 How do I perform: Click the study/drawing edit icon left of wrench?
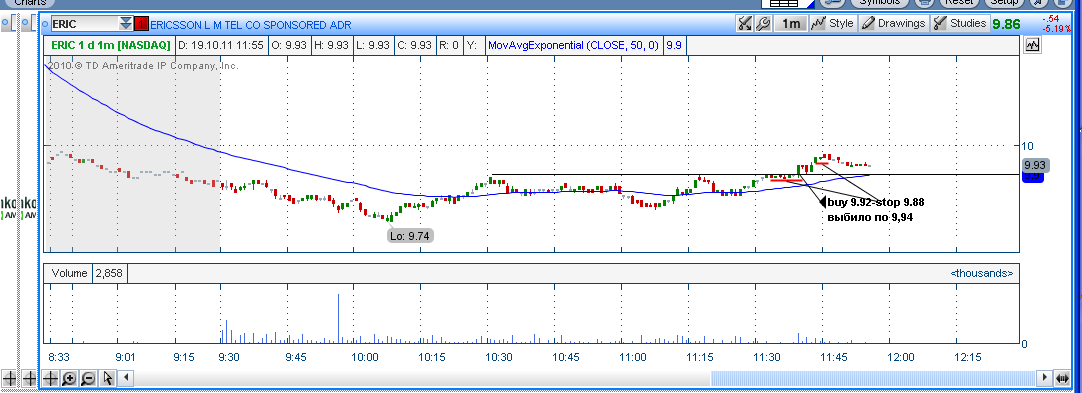point(745,23)
